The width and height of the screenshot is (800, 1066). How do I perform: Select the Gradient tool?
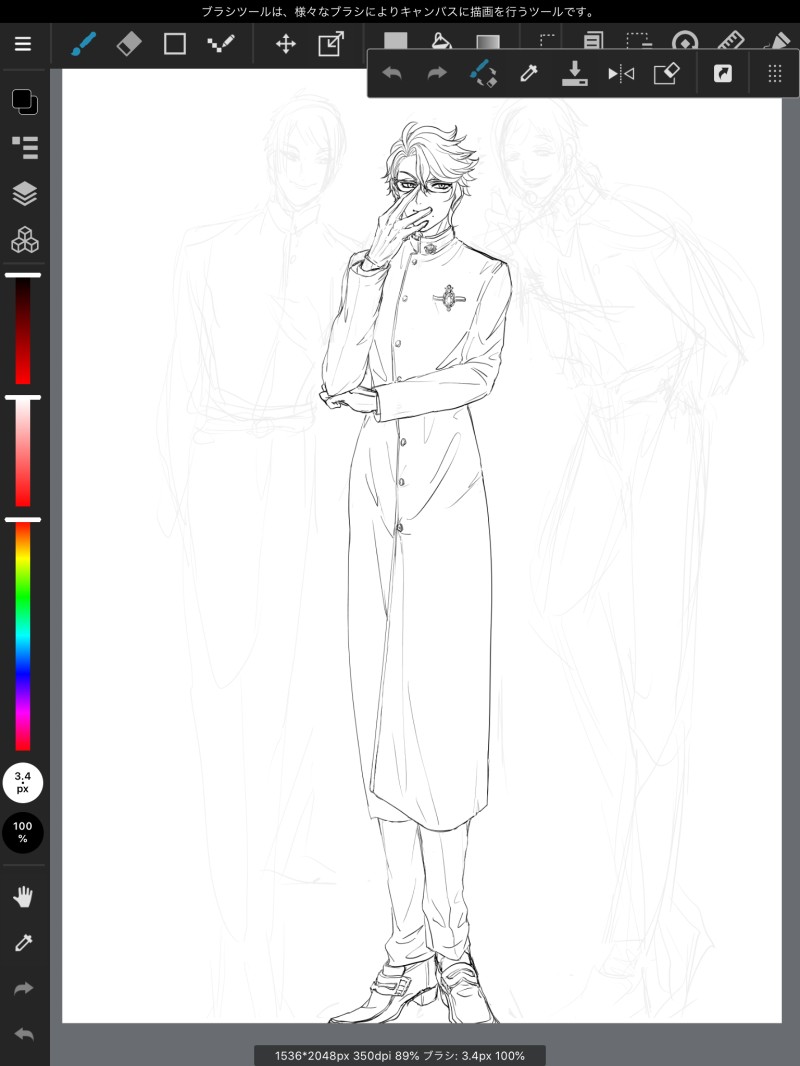[487, 41]
